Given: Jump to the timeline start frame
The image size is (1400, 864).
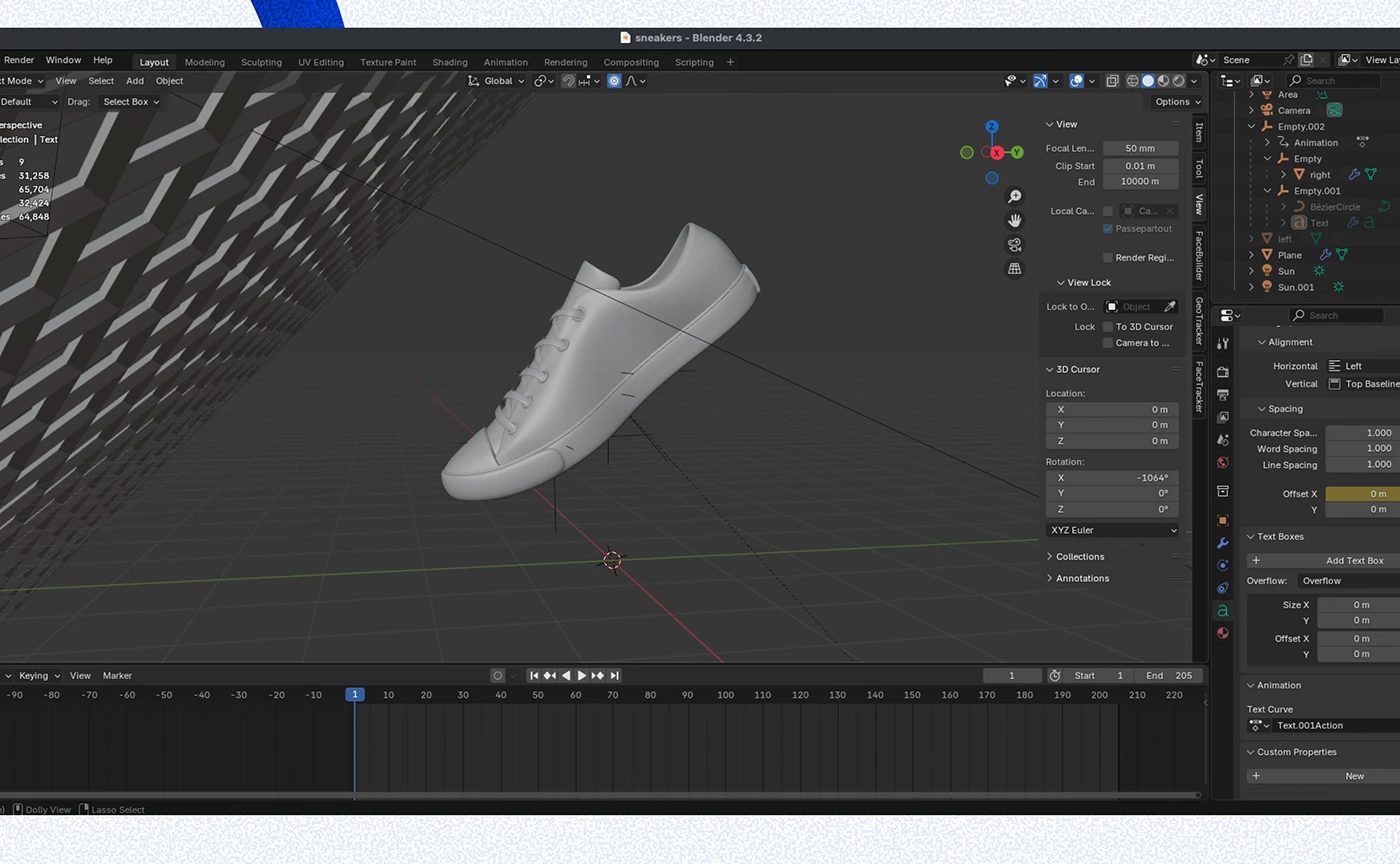Looking at the screenshot, I should (534, 676).
